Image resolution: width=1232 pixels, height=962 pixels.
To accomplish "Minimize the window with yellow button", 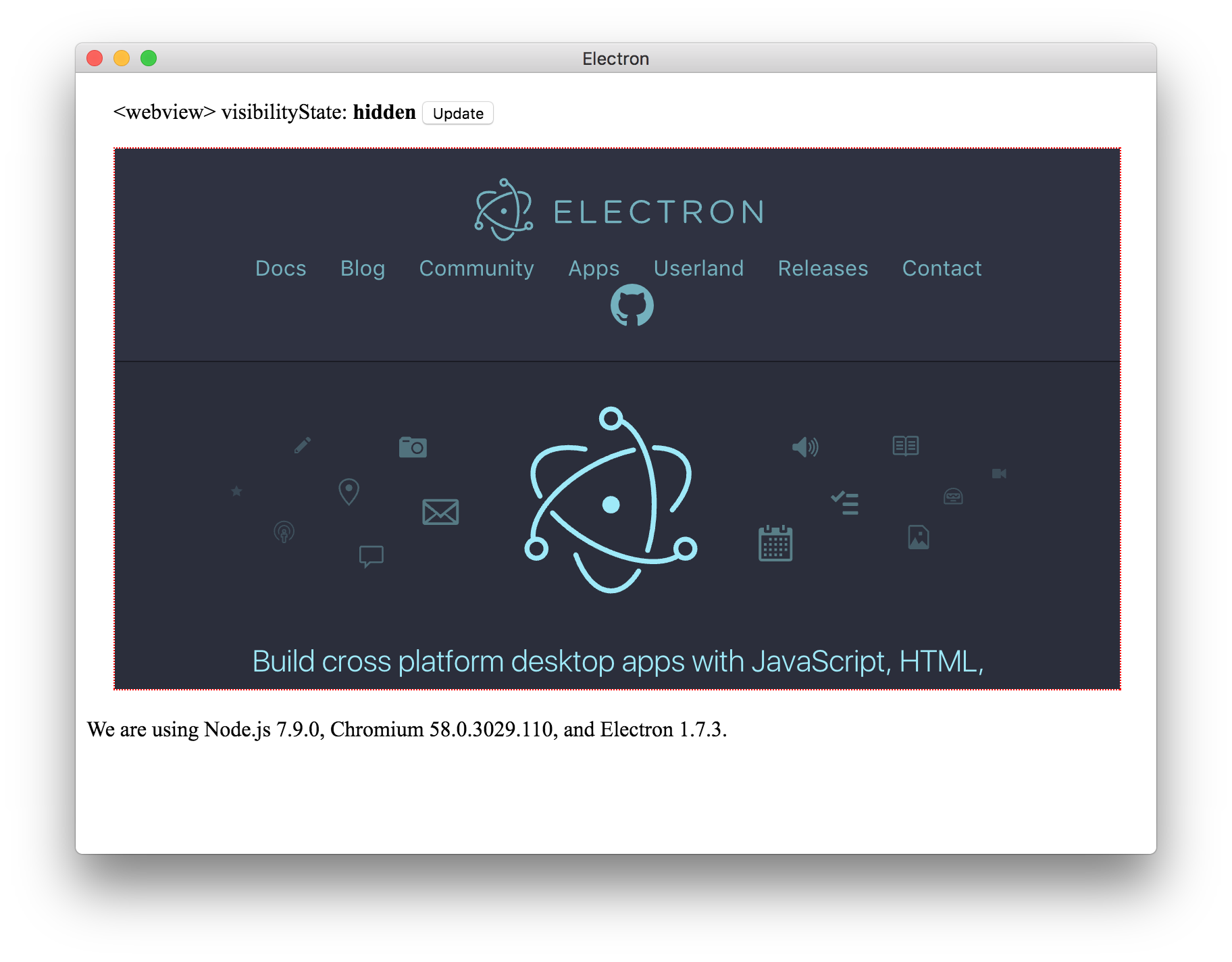I will click(122, 58).
